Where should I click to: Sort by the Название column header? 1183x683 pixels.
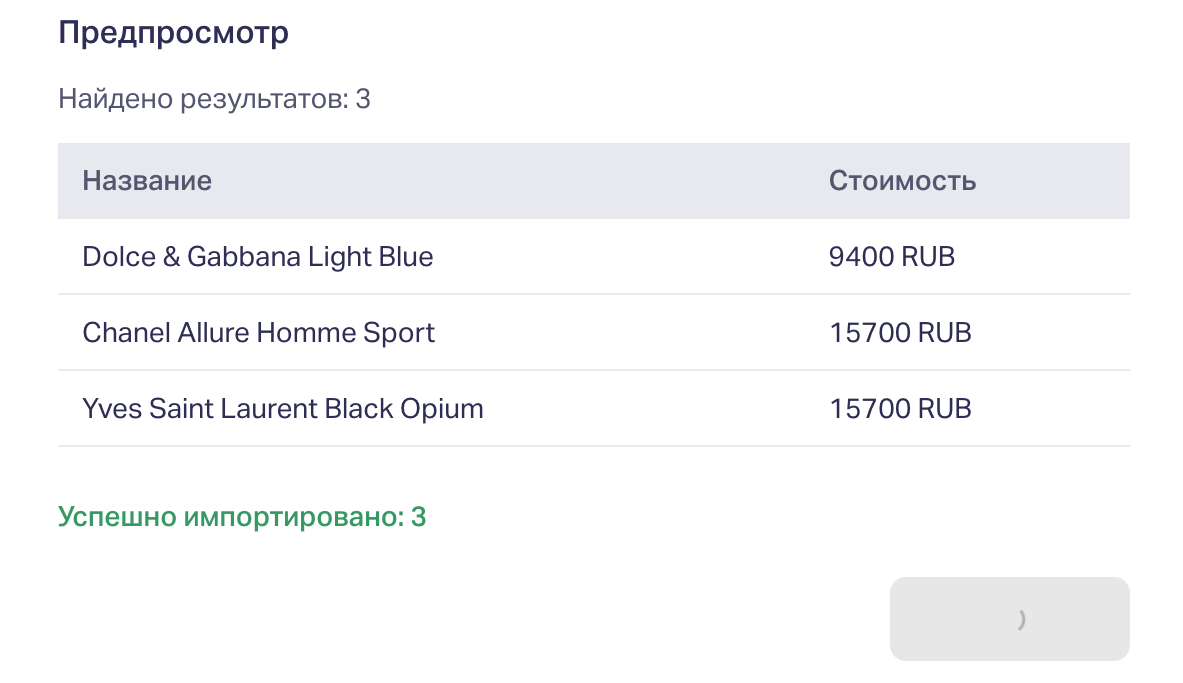click(x=147, y=181)
